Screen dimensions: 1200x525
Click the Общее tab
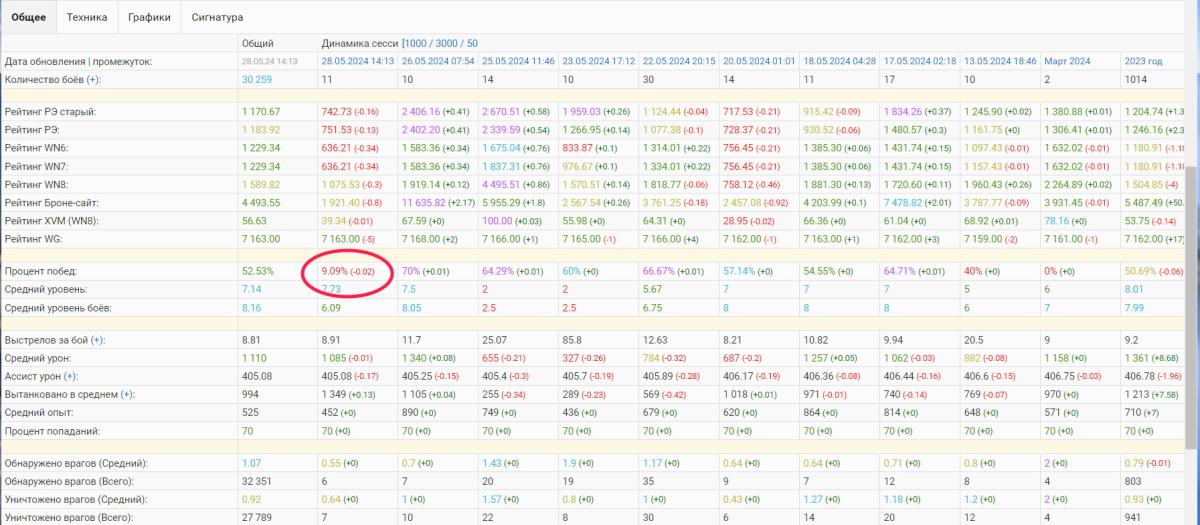(x=27, y=17)
